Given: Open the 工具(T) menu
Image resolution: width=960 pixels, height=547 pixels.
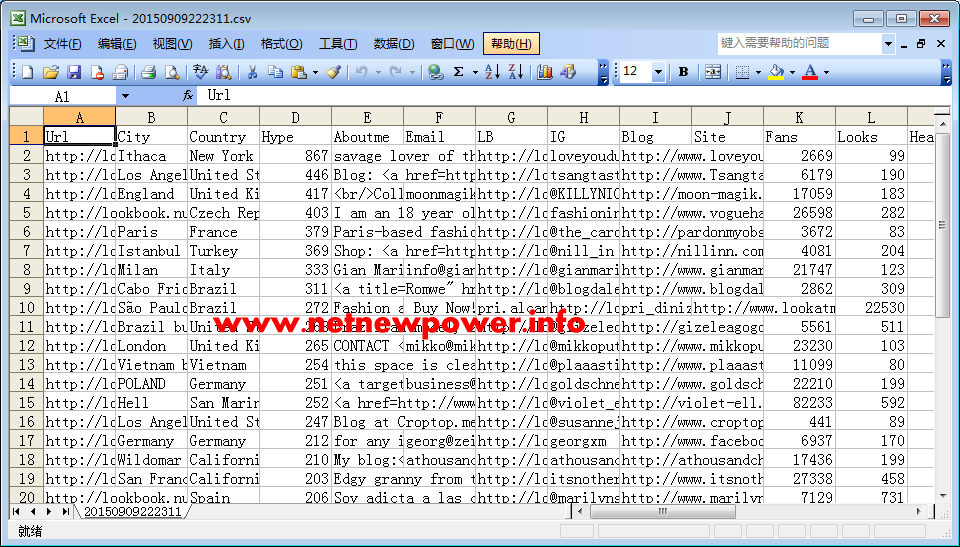Looking at the screenshot, I should pyautogui.click(x=338, y=43).
